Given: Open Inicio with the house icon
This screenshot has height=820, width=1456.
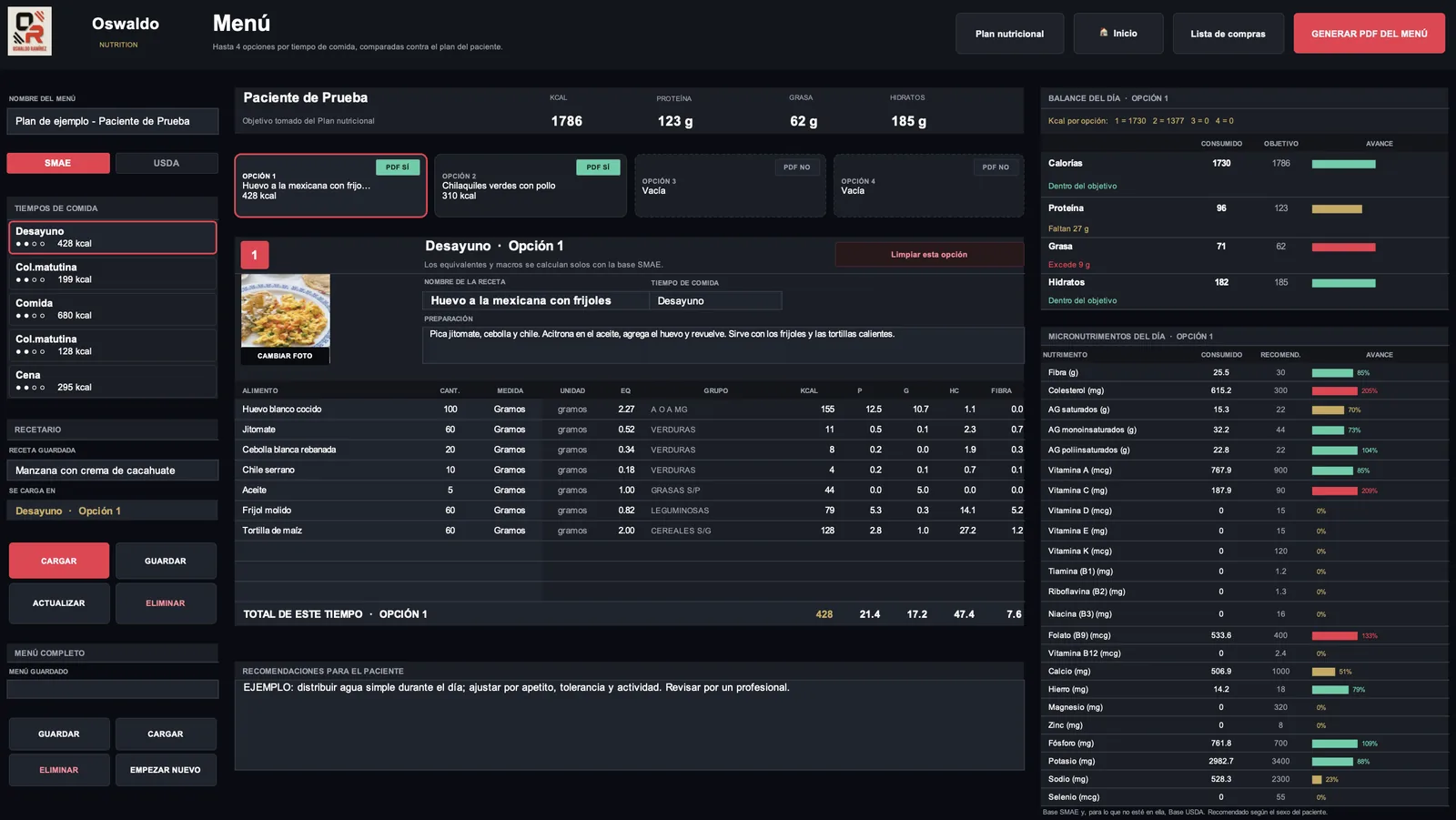Looking at the screenshot, I should [1118, 34].
